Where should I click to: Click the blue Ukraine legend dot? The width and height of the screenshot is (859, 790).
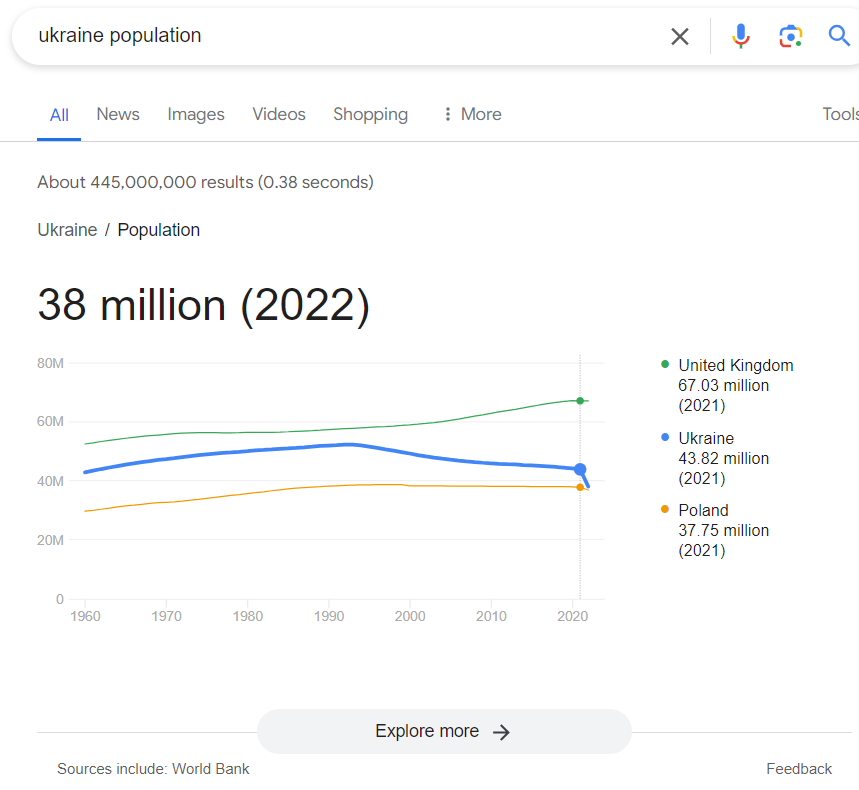click(665, 438)
